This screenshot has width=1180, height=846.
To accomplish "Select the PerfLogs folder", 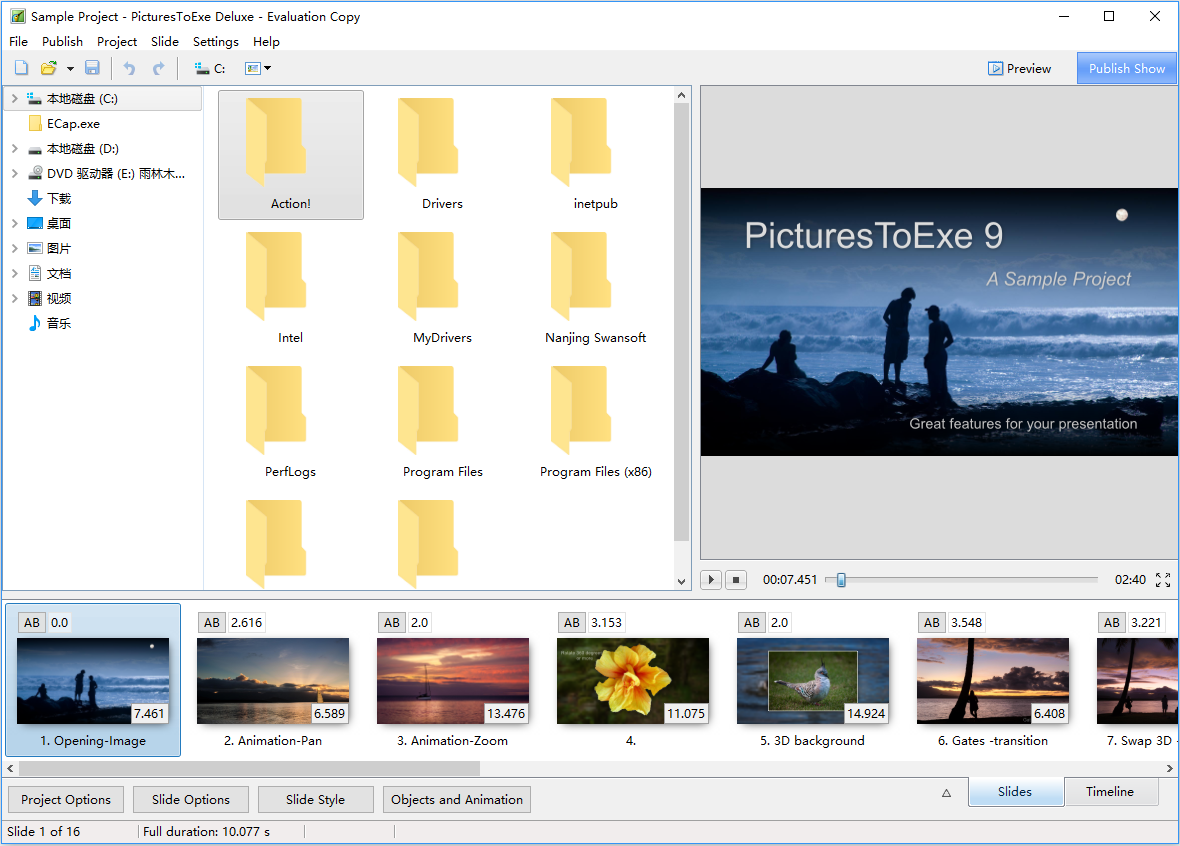I will (290, 423).
